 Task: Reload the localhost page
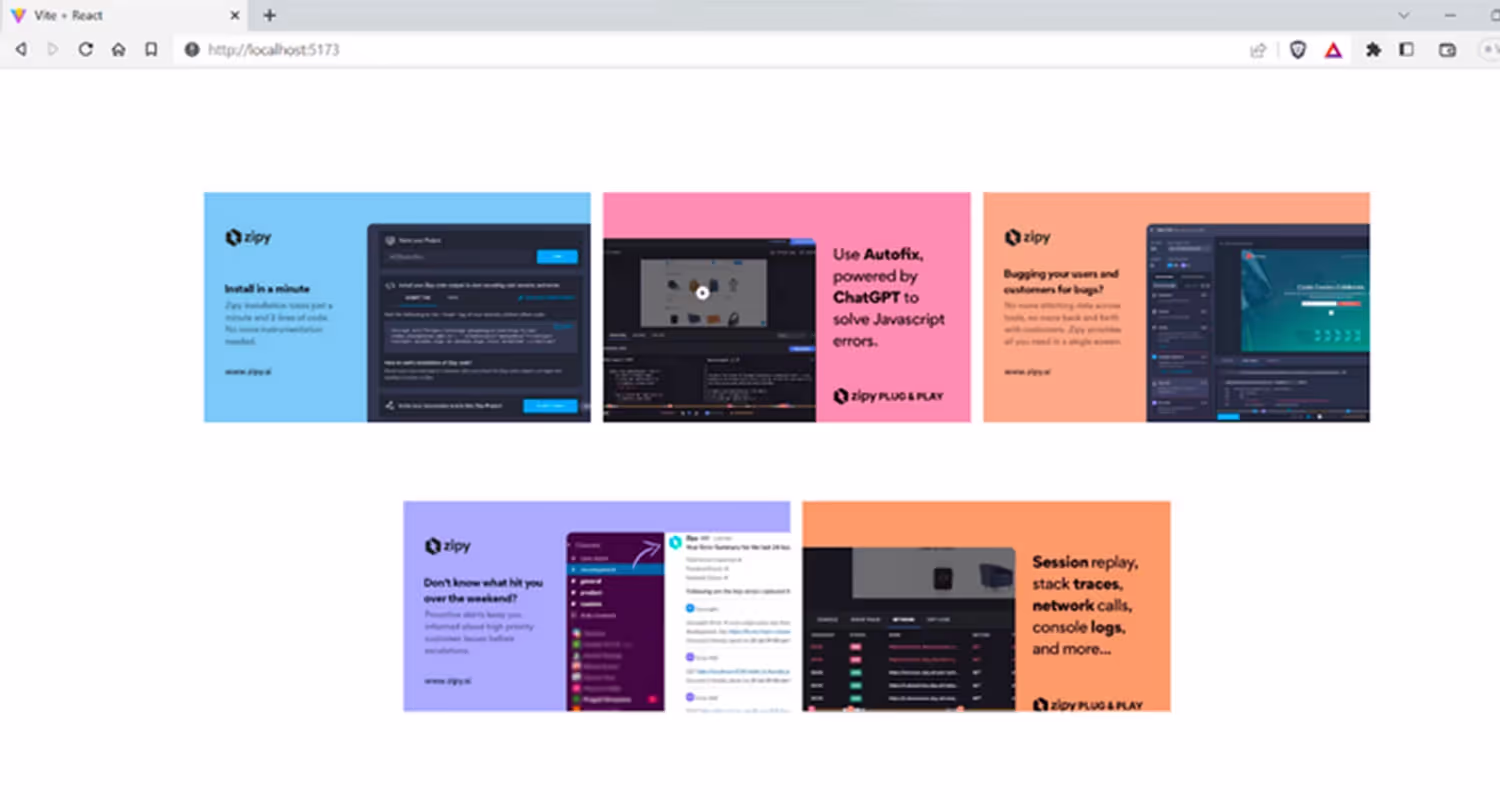coord(86,49)
